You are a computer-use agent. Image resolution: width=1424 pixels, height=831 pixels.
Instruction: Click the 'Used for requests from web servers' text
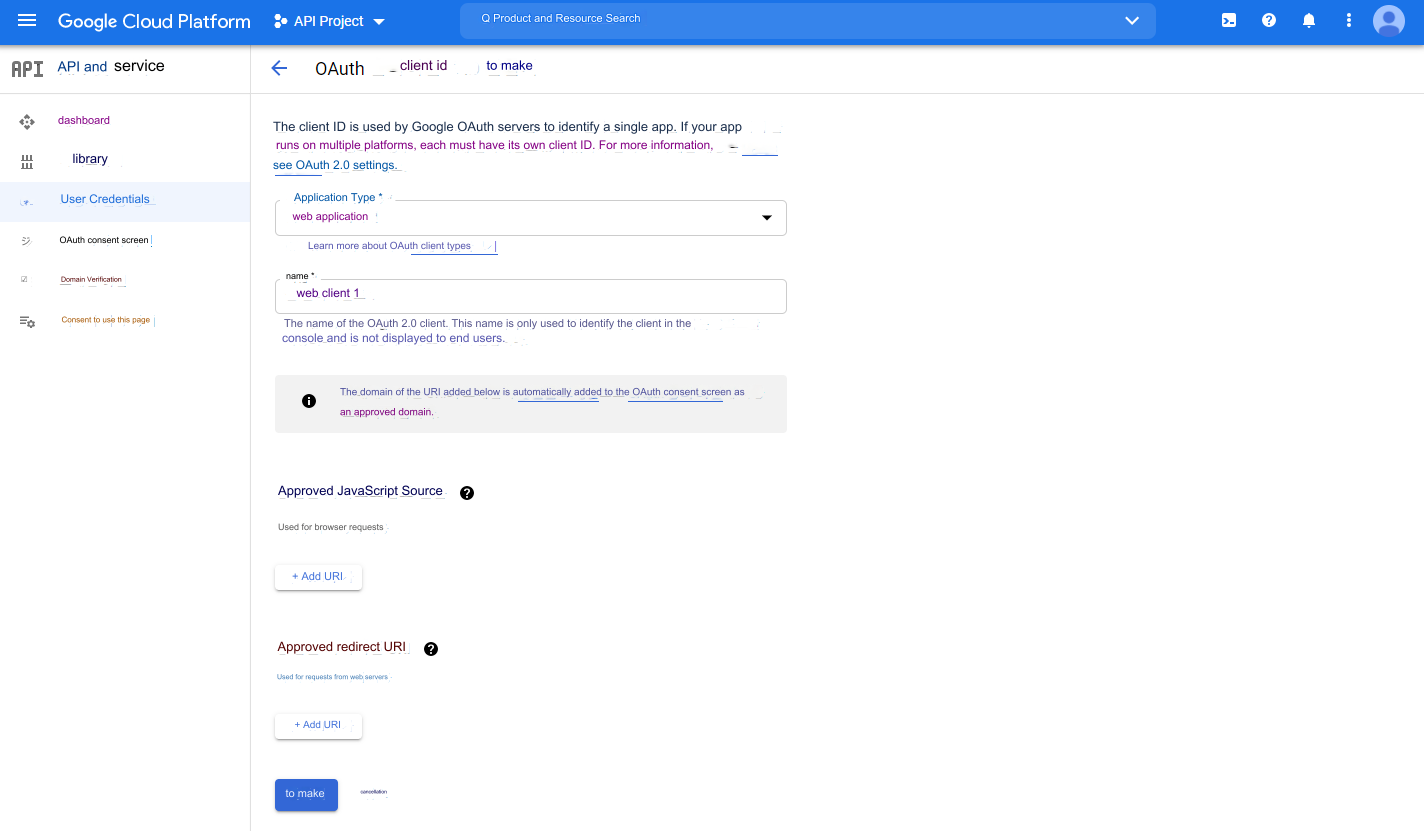[x=332, y=677]
